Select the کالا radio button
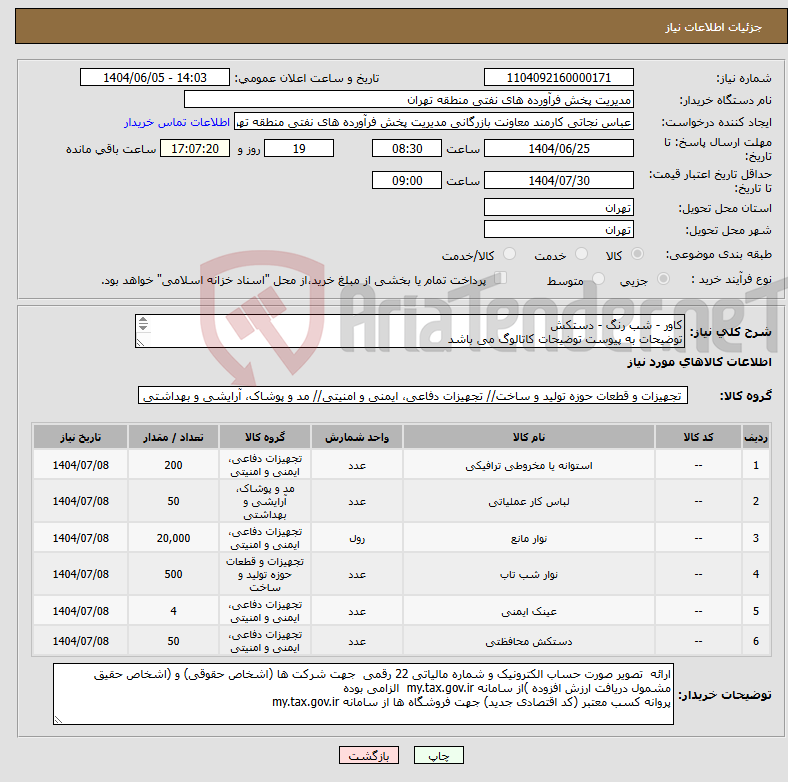 click(637, 254)
